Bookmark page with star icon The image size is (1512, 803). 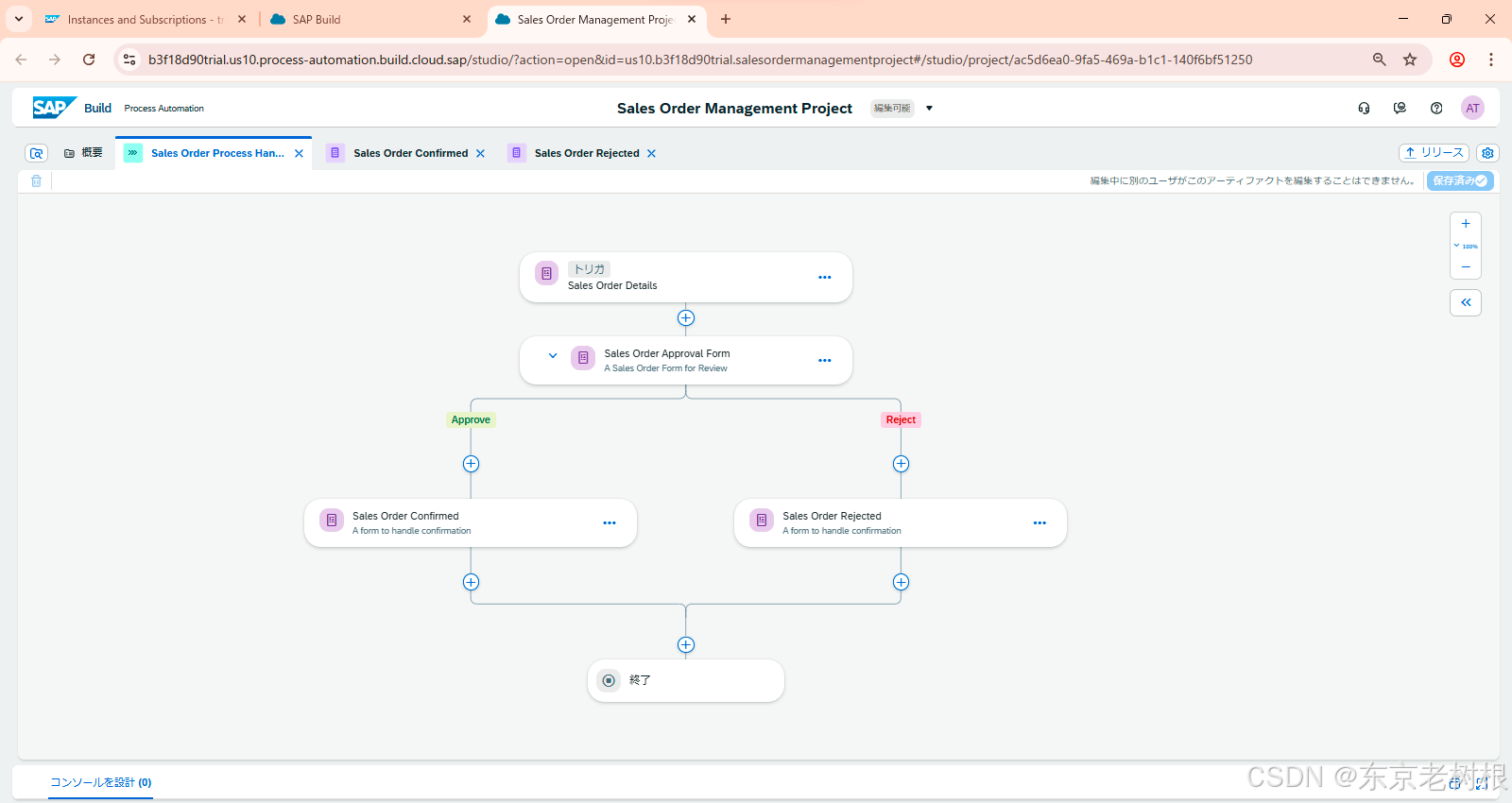pos(1410,60)
